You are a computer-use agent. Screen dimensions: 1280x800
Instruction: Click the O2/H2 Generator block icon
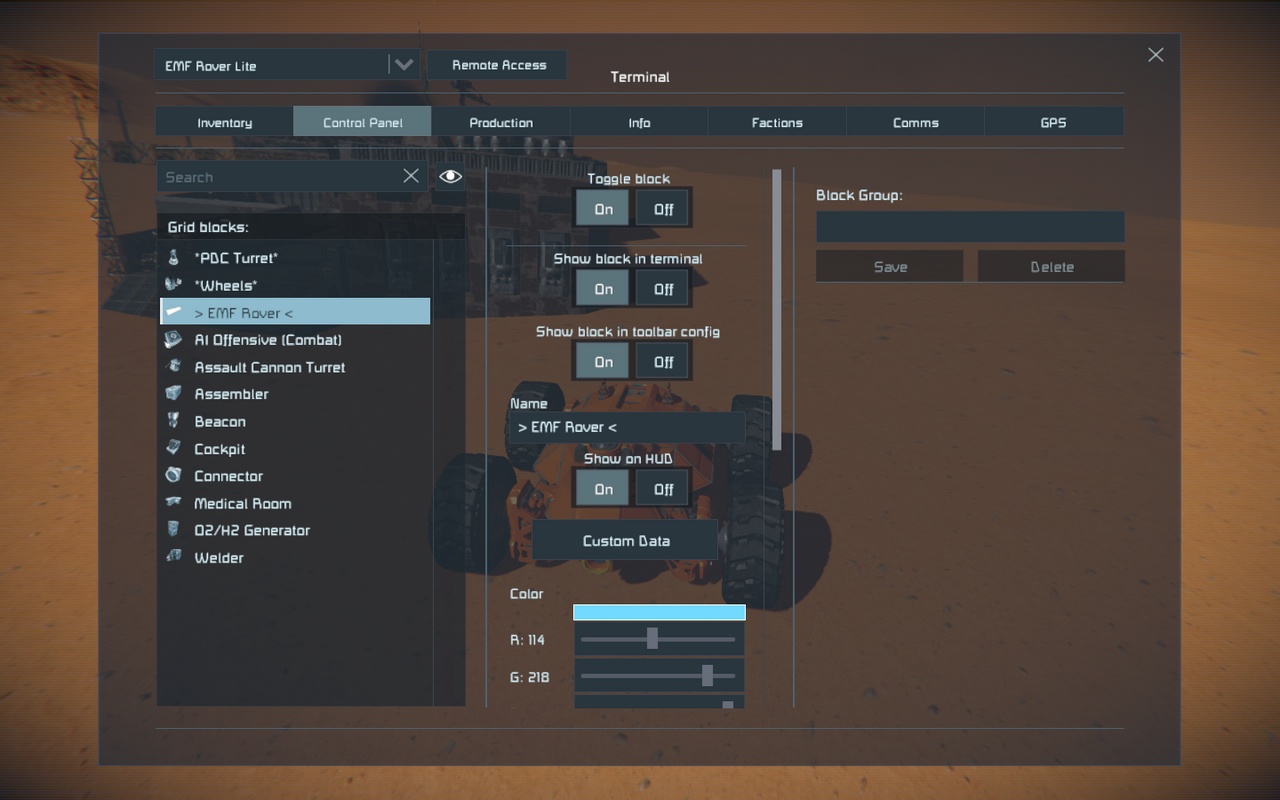[174, 530]
